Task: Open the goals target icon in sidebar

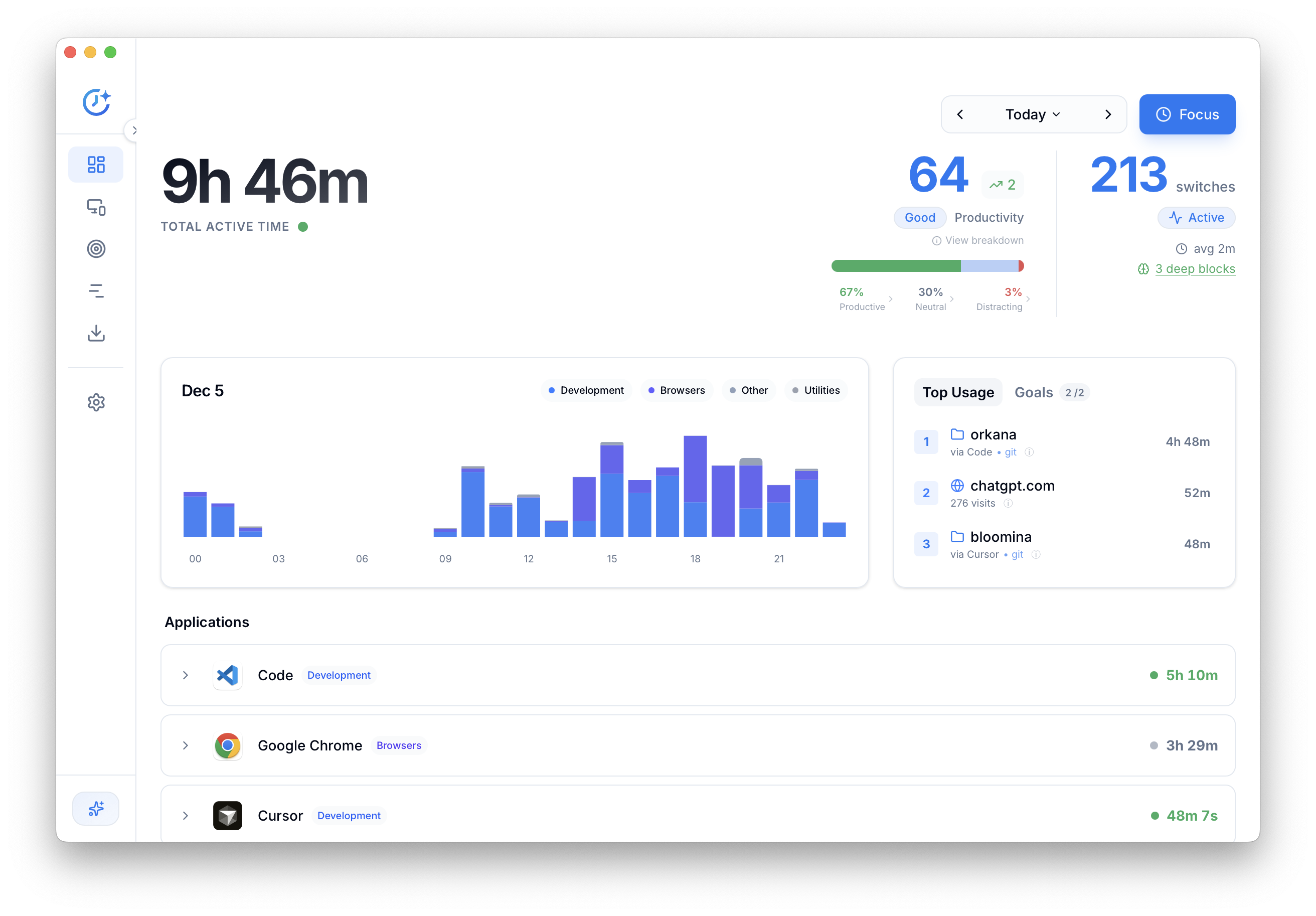Action: (96, 249)
